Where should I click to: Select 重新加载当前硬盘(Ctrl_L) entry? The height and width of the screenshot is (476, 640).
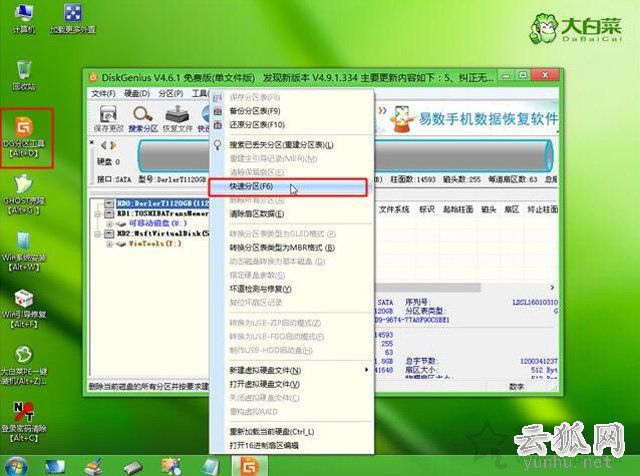(271, 432)
